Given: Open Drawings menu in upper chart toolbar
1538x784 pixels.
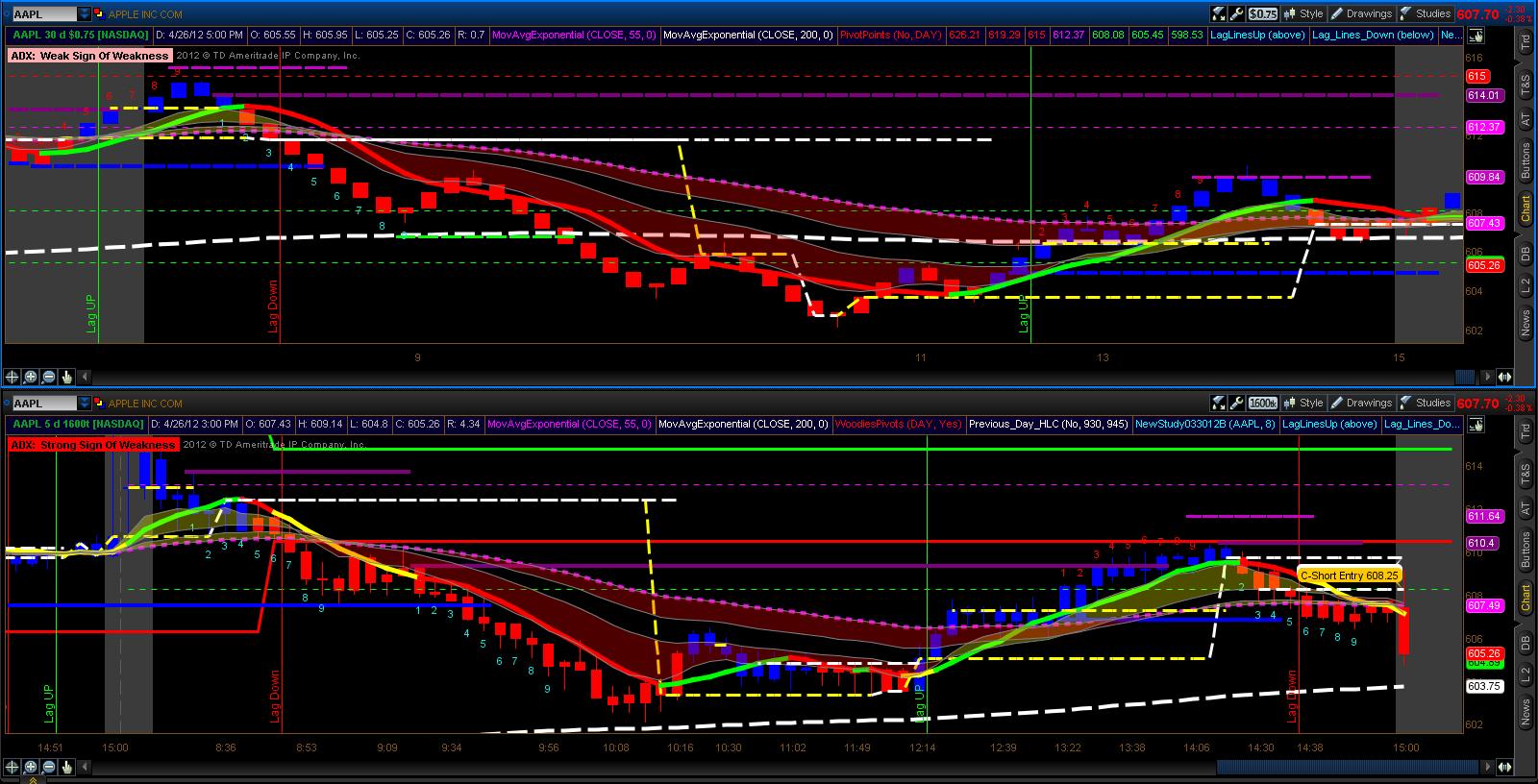Looking at the screenshot, I should 1361,13.
